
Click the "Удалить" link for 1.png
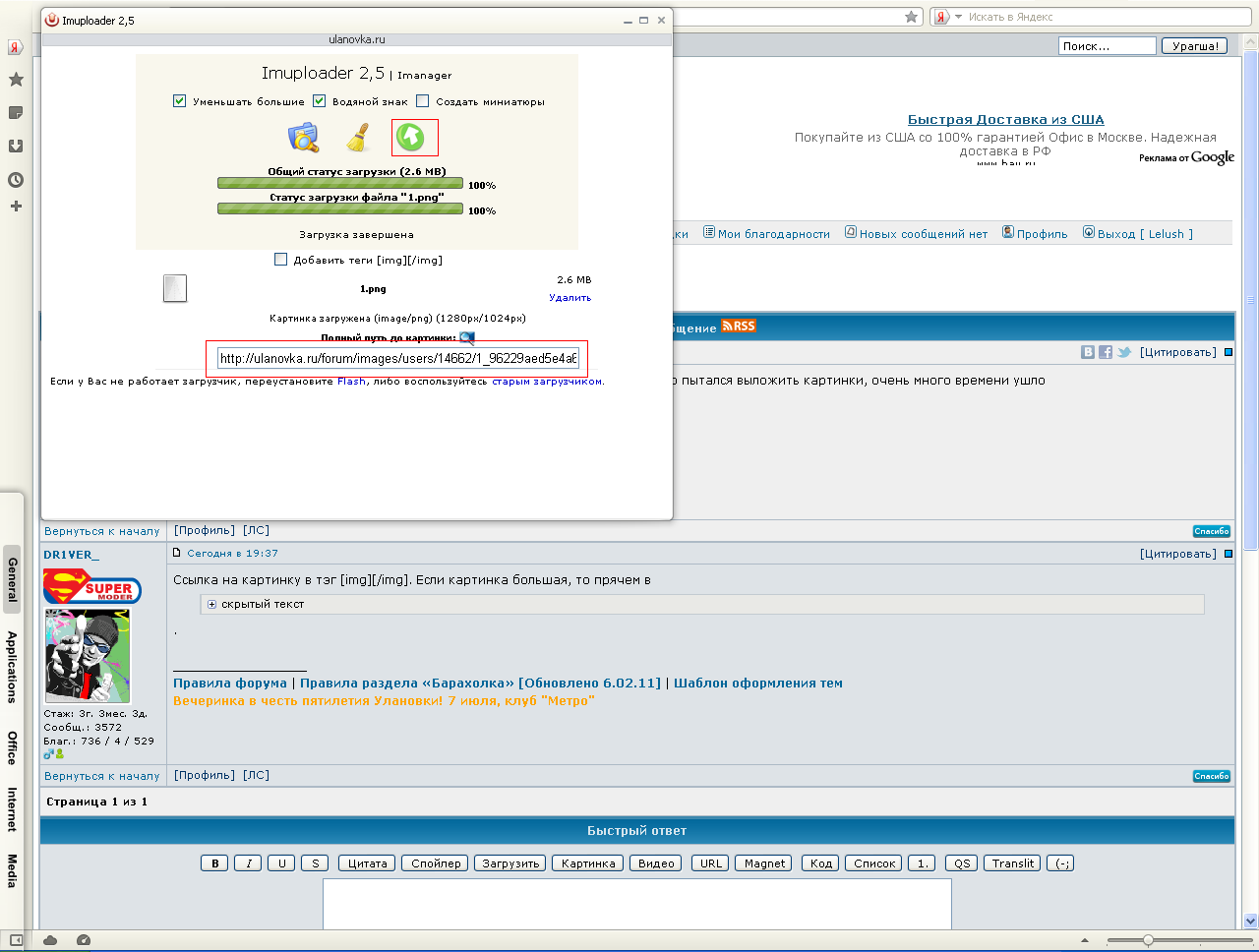point(570,298)
